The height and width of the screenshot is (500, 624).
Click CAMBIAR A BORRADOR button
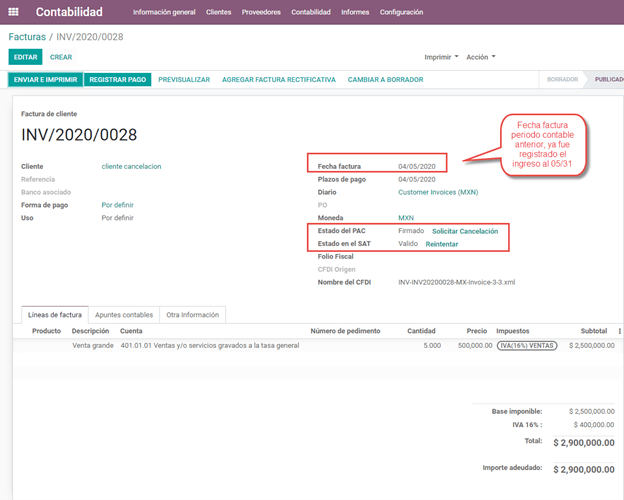[x=384, y=79]
